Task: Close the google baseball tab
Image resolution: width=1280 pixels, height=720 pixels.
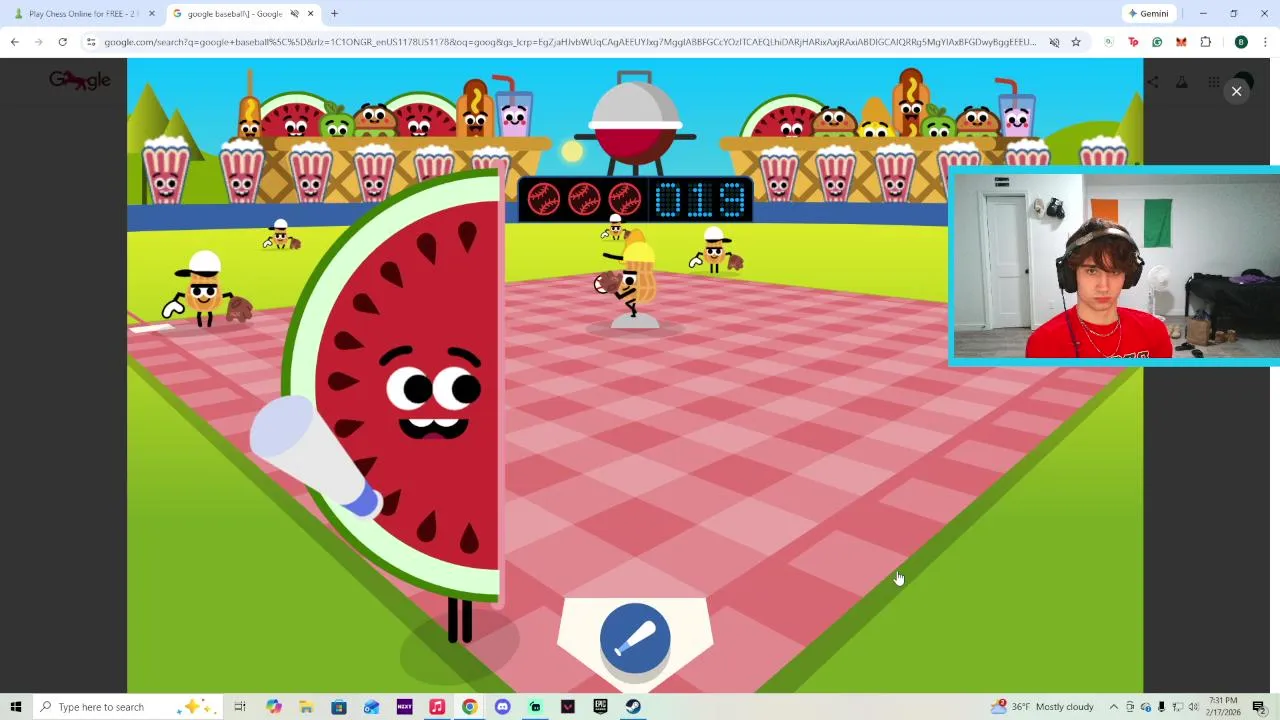Action: point(311,14)
